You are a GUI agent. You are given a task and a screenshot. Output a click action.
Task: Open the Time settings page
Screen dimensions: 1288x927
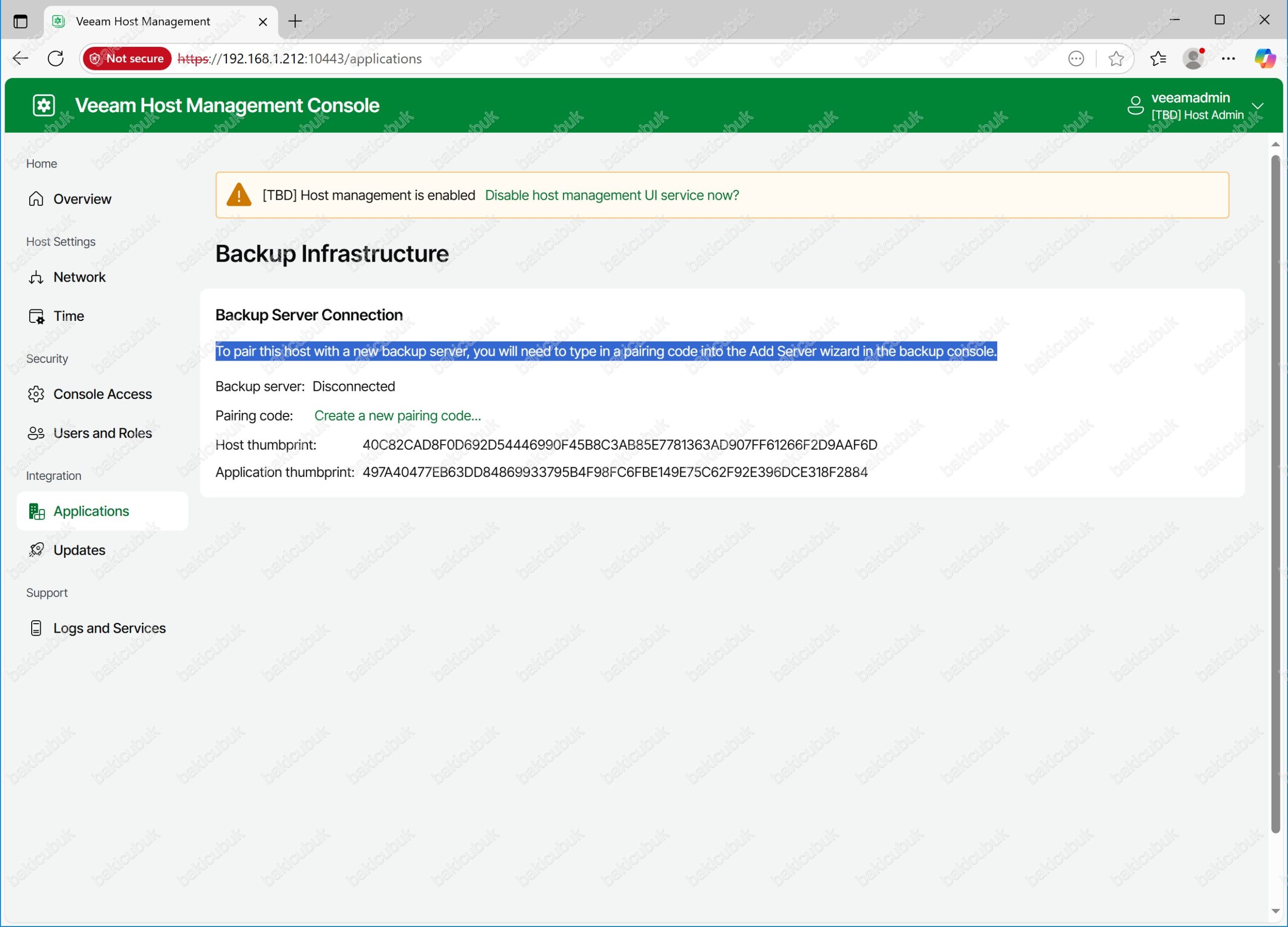(102, 316)
